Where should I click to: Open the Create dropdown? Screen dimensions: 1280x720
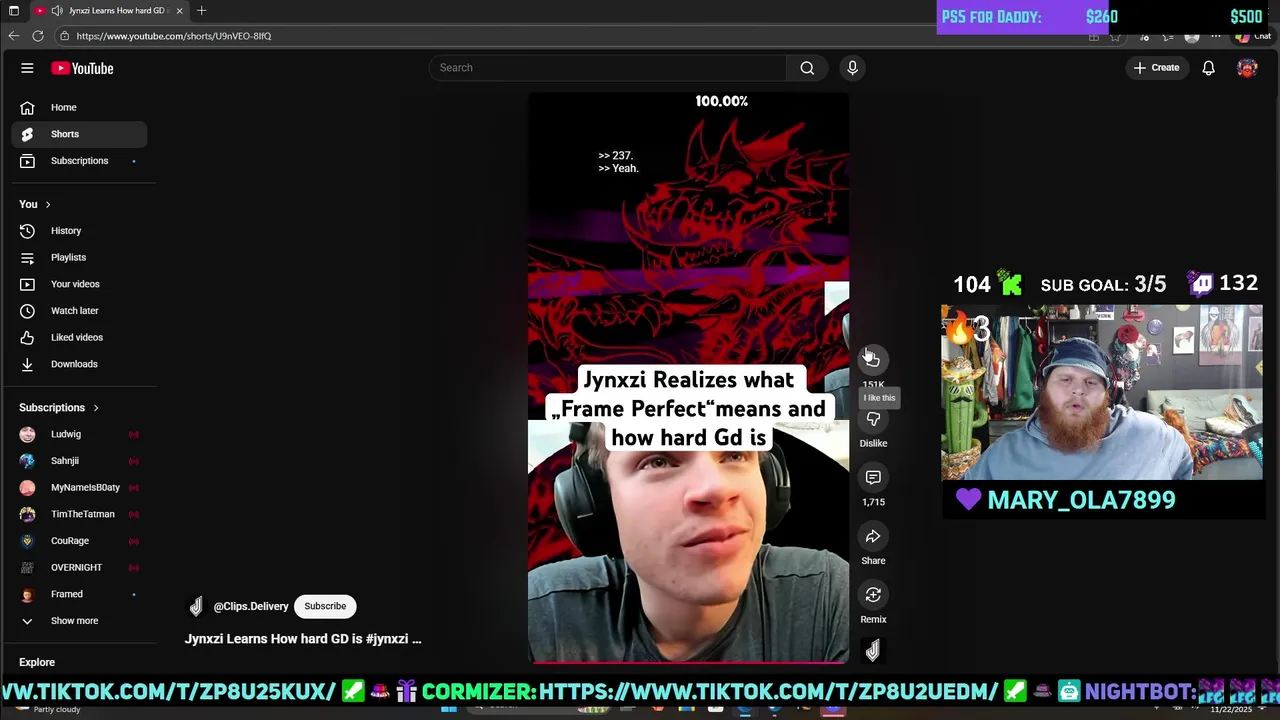pyautogui.click(x=1156, y=68)
